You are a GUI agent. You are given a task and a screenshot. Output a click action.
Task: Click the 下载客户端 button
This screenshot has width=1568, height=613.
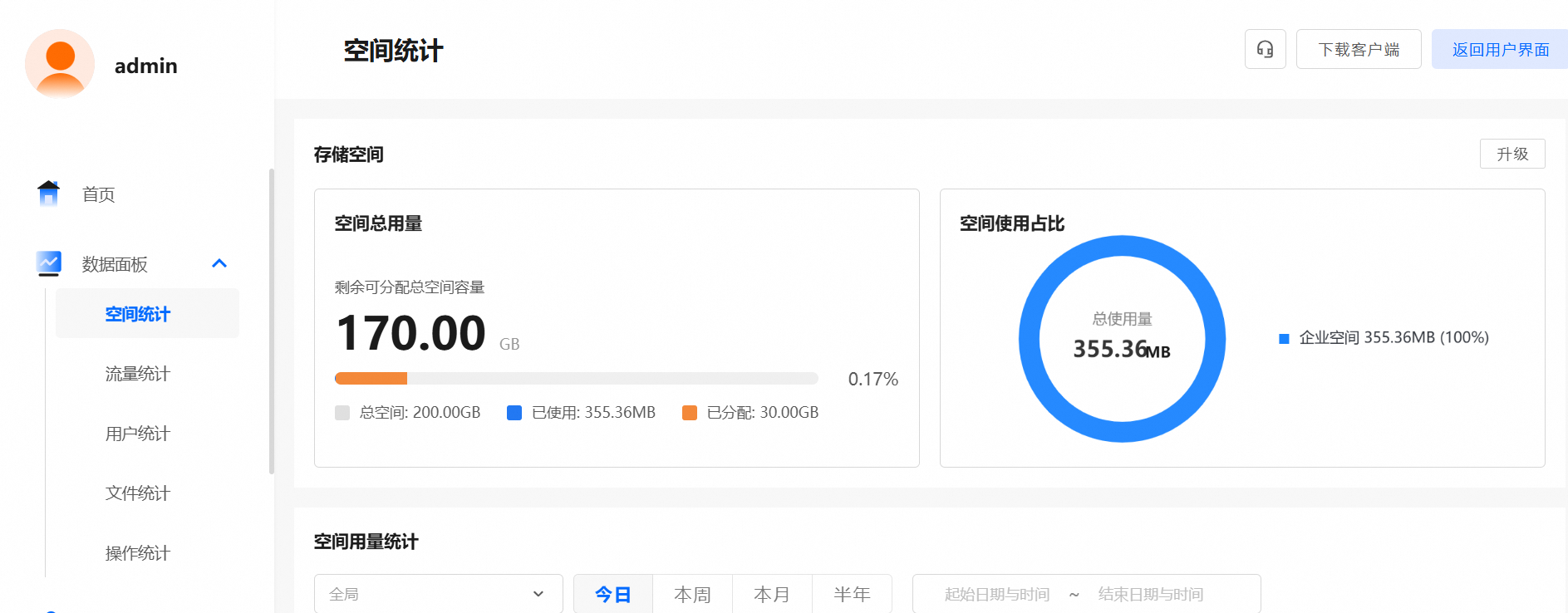click(x=1359, y=49)
